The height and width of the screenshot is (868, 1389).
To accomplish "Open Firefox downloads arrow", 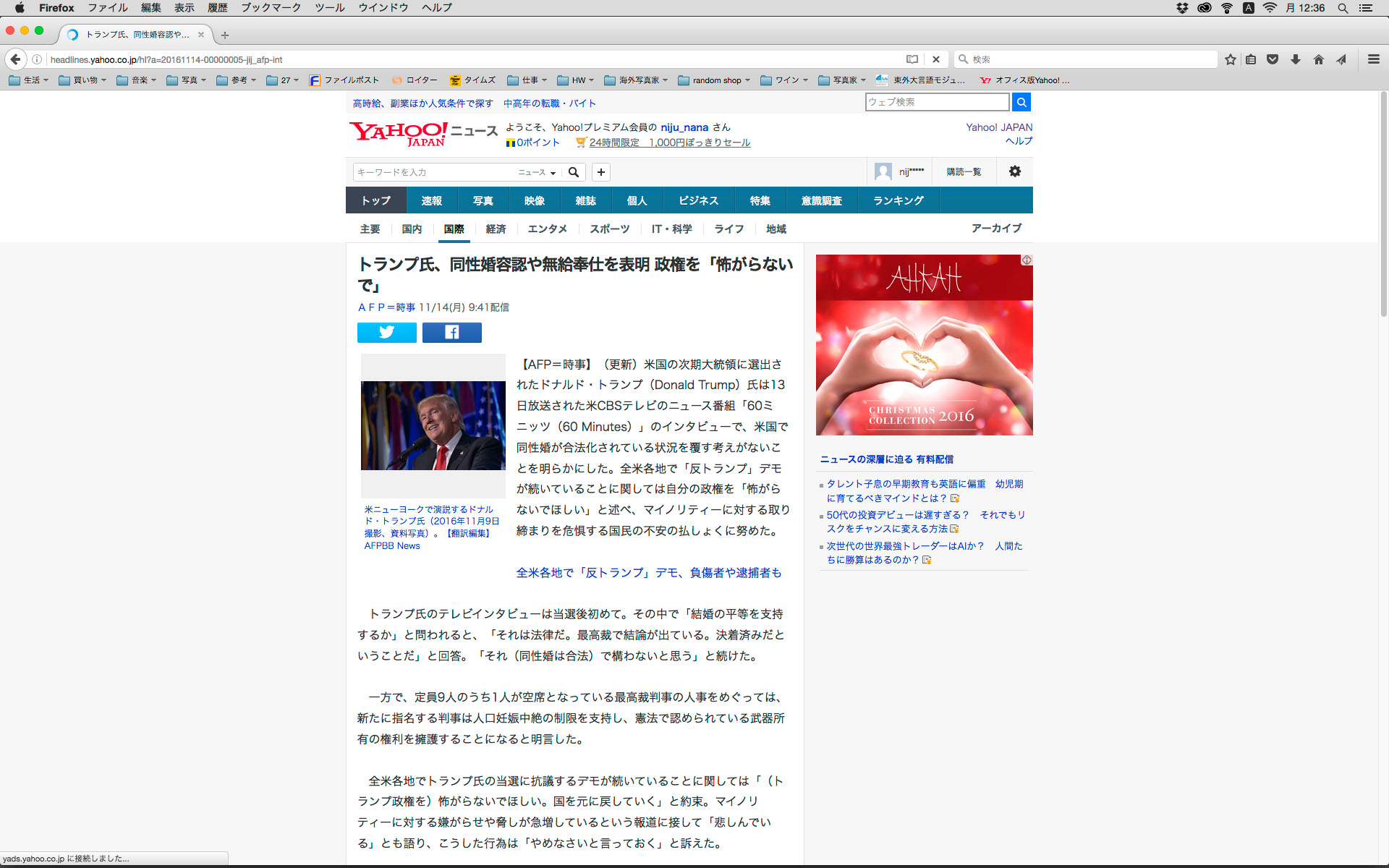I will click(1295, 59).
